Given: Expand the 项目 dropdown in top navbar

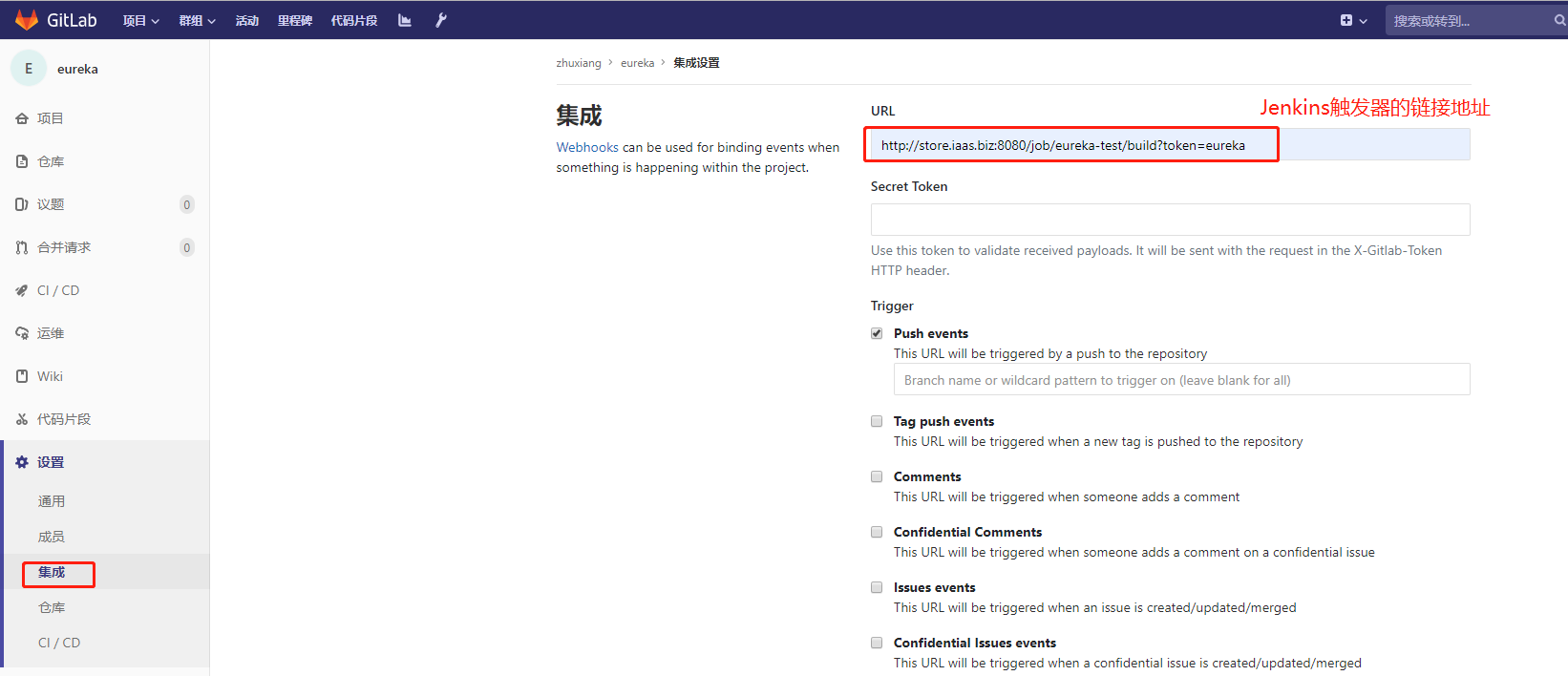Looking at the screenshot, I should point(140,20).
